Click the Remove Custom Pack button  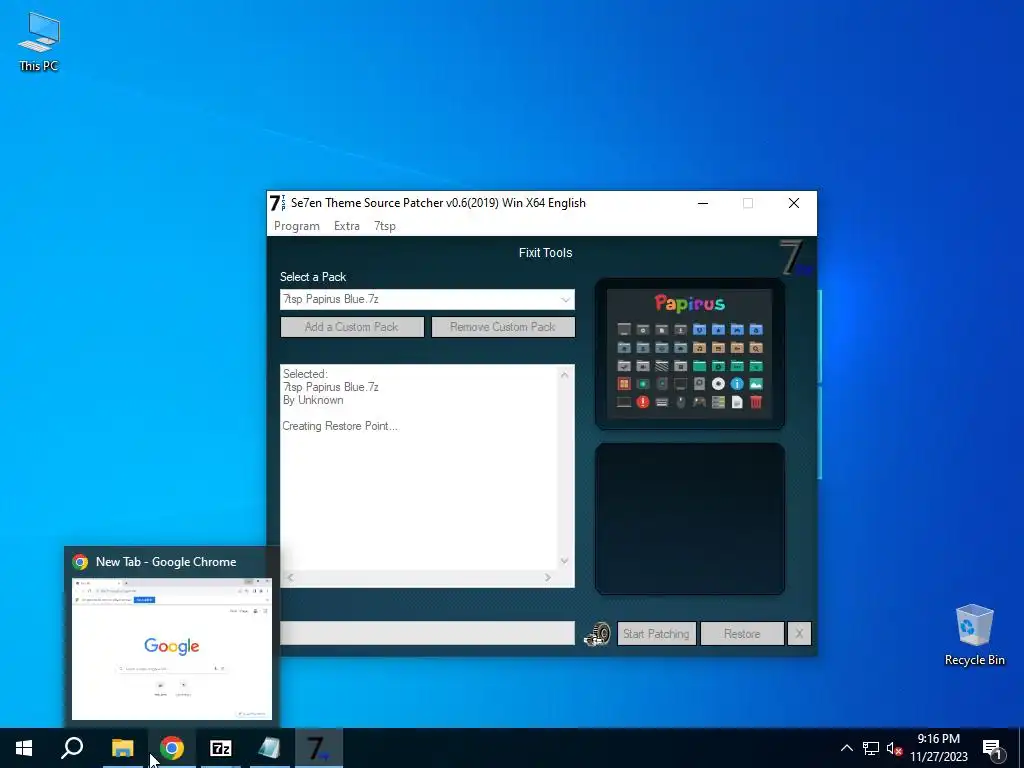[503, 327]
